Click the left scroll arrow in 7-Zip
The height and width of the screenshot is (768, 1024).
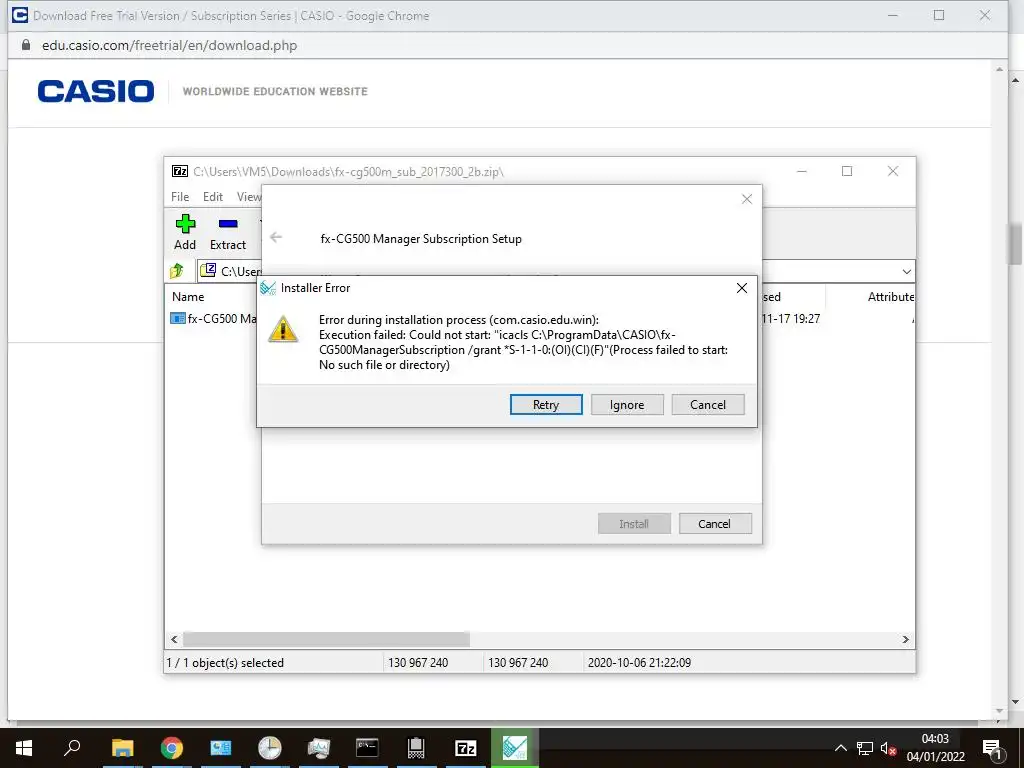(x=174, y=639)
